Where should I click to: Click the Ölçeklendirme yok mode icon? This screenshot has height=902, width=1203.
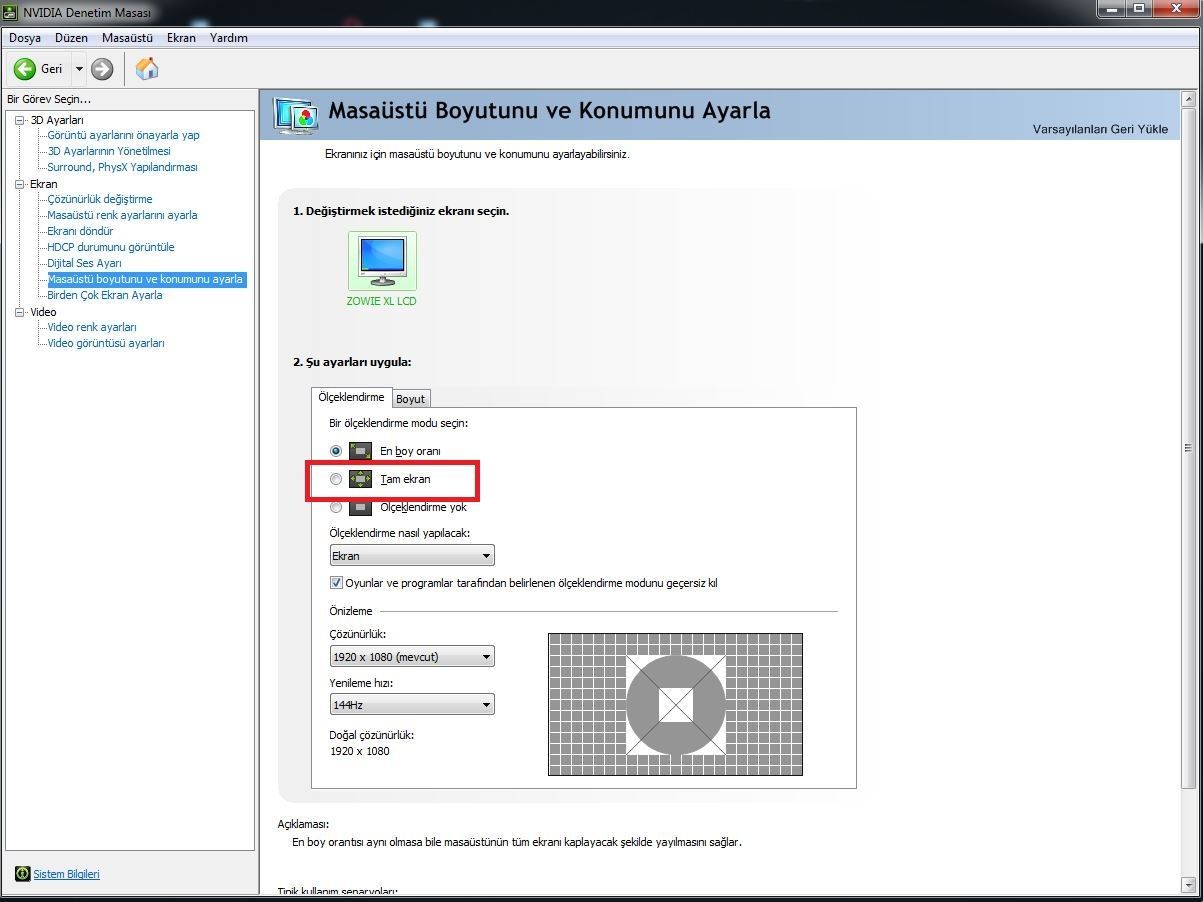tap(361, 507)
